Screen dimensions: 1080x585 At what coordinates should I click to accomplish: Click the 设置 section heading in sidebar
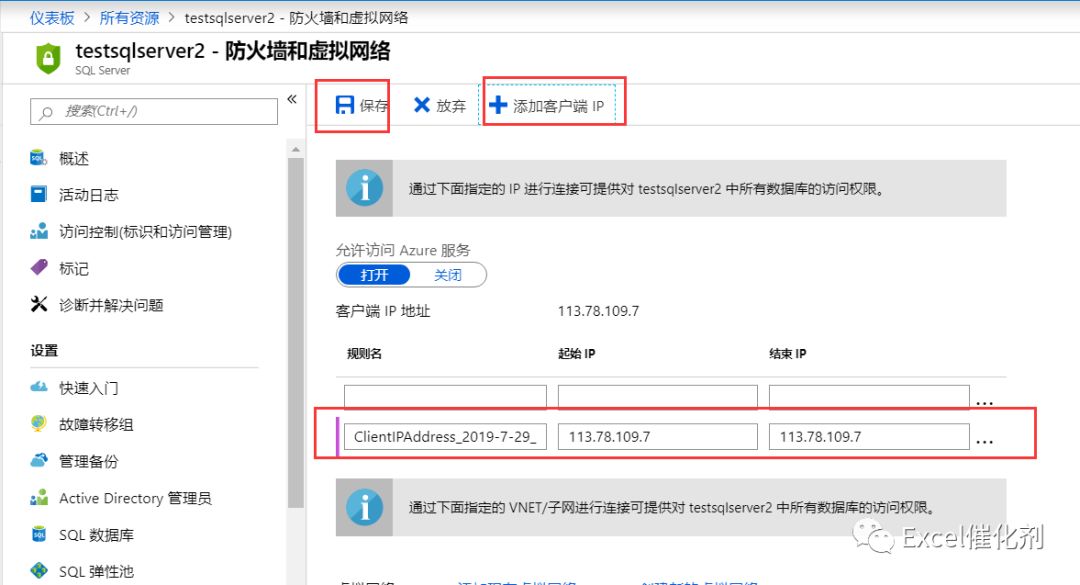[44, 351]
